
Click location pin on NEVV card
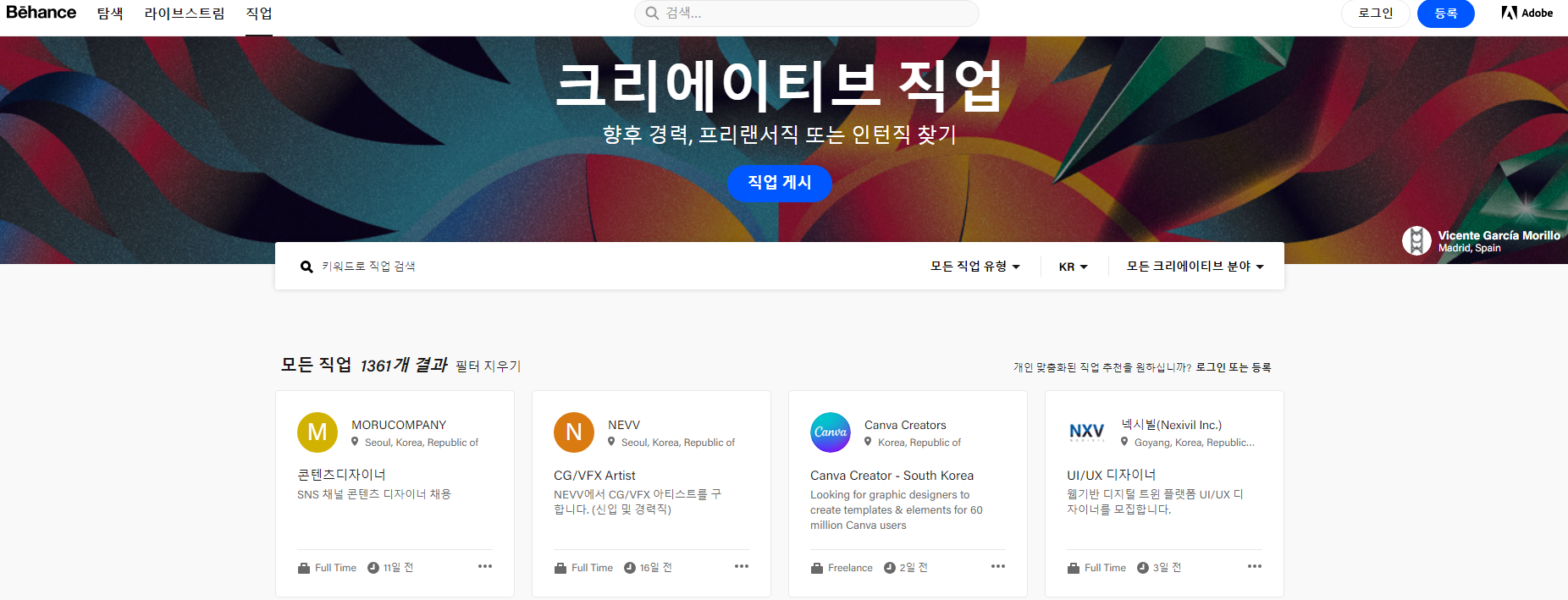(x=611, y=442)
